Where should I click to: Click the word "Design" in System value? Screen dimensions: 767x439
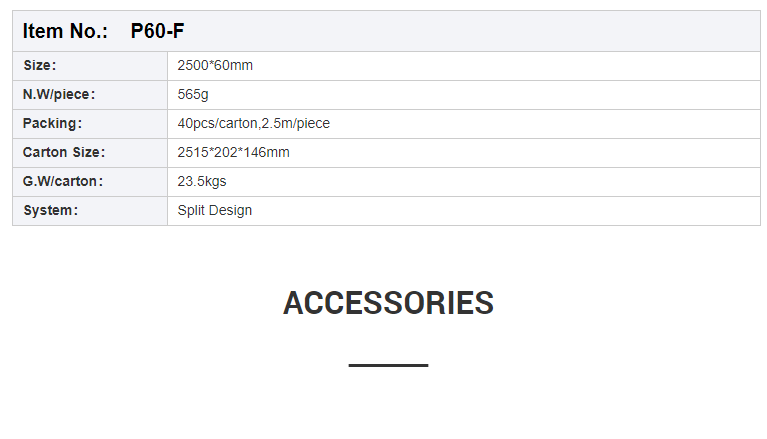(230, 210)
